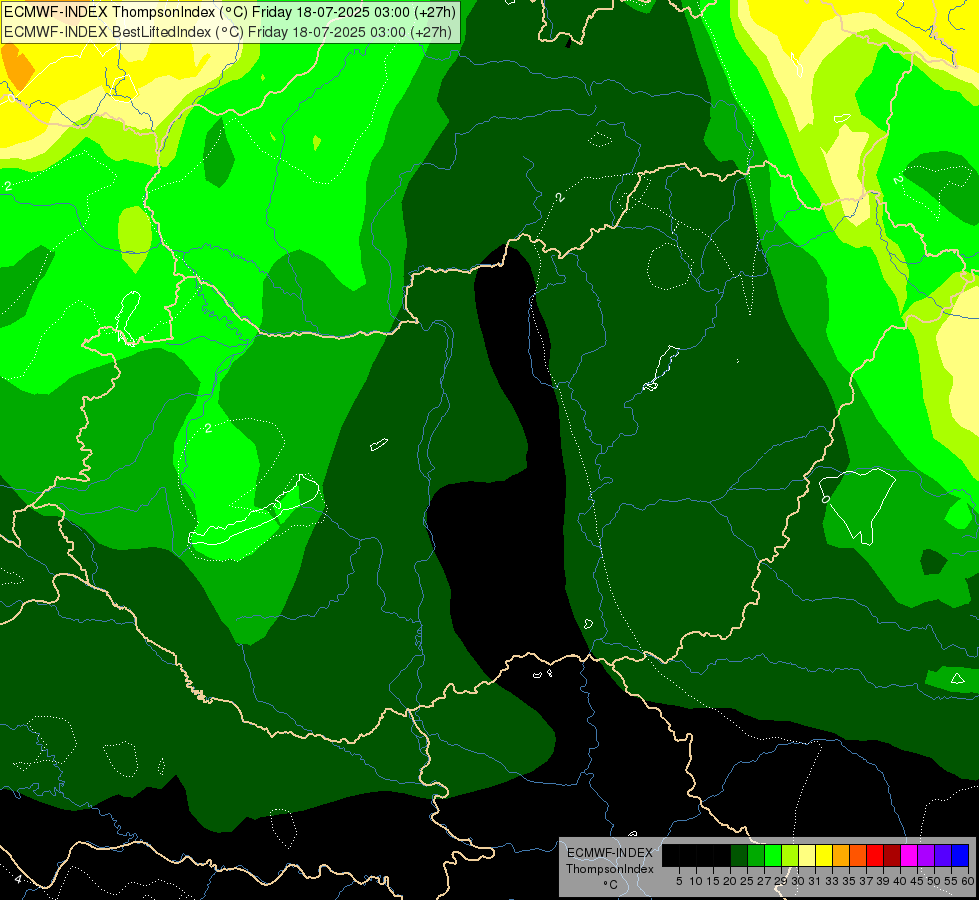
Task: Click the legend heading ECMWF-INDEX
Action: click(x=610, y=853)
